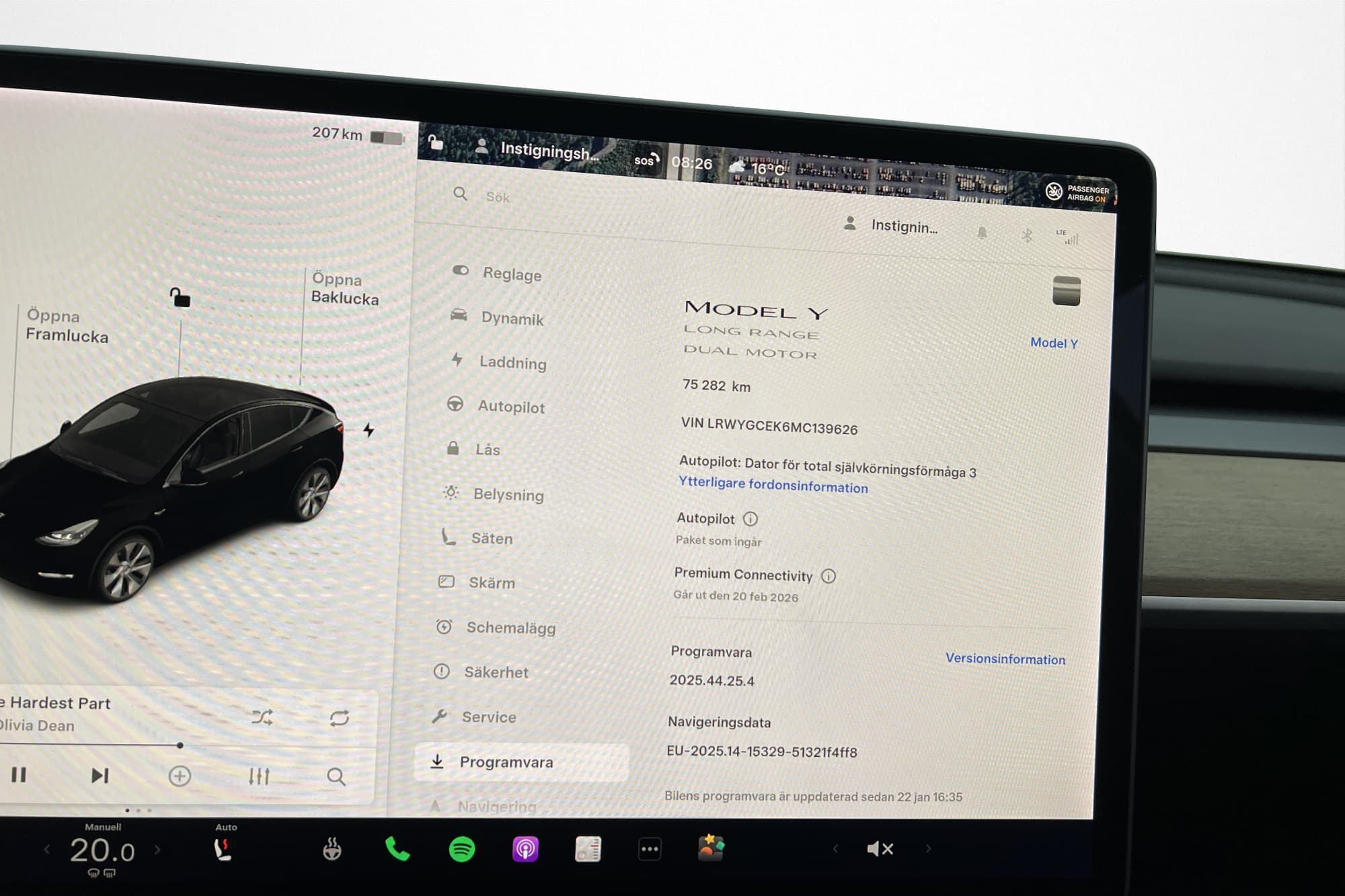Viewport: 1345px width, 896px height.
Task: Tap the heating icon left of the Phone icon
Action: click(x=332, y=850)
